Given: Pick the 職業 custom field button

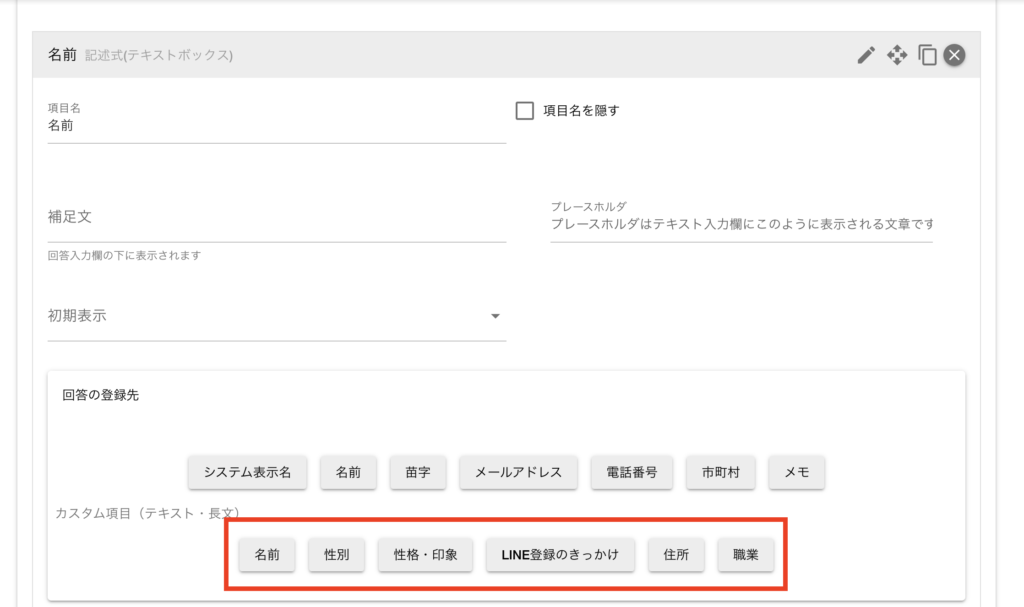Looking at the screenshot, I should point(745,555).
